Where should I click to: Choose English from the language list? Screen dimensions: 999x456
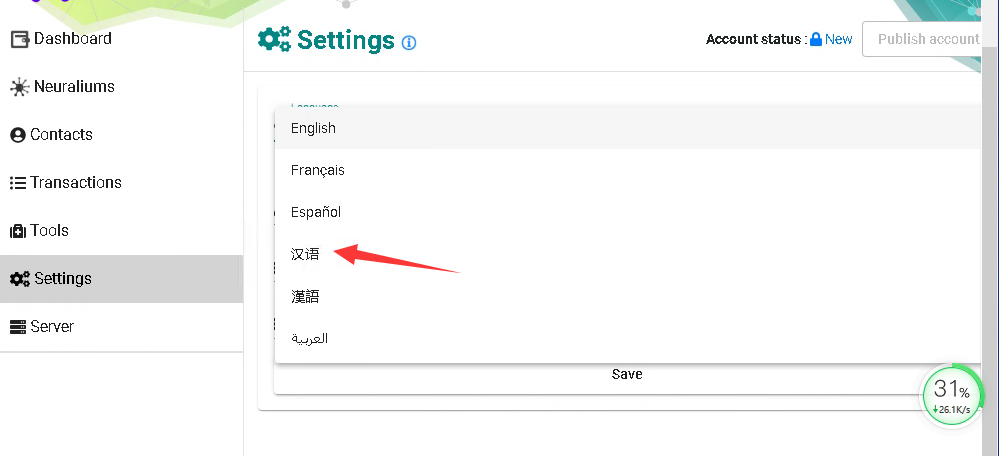point(627,128)
